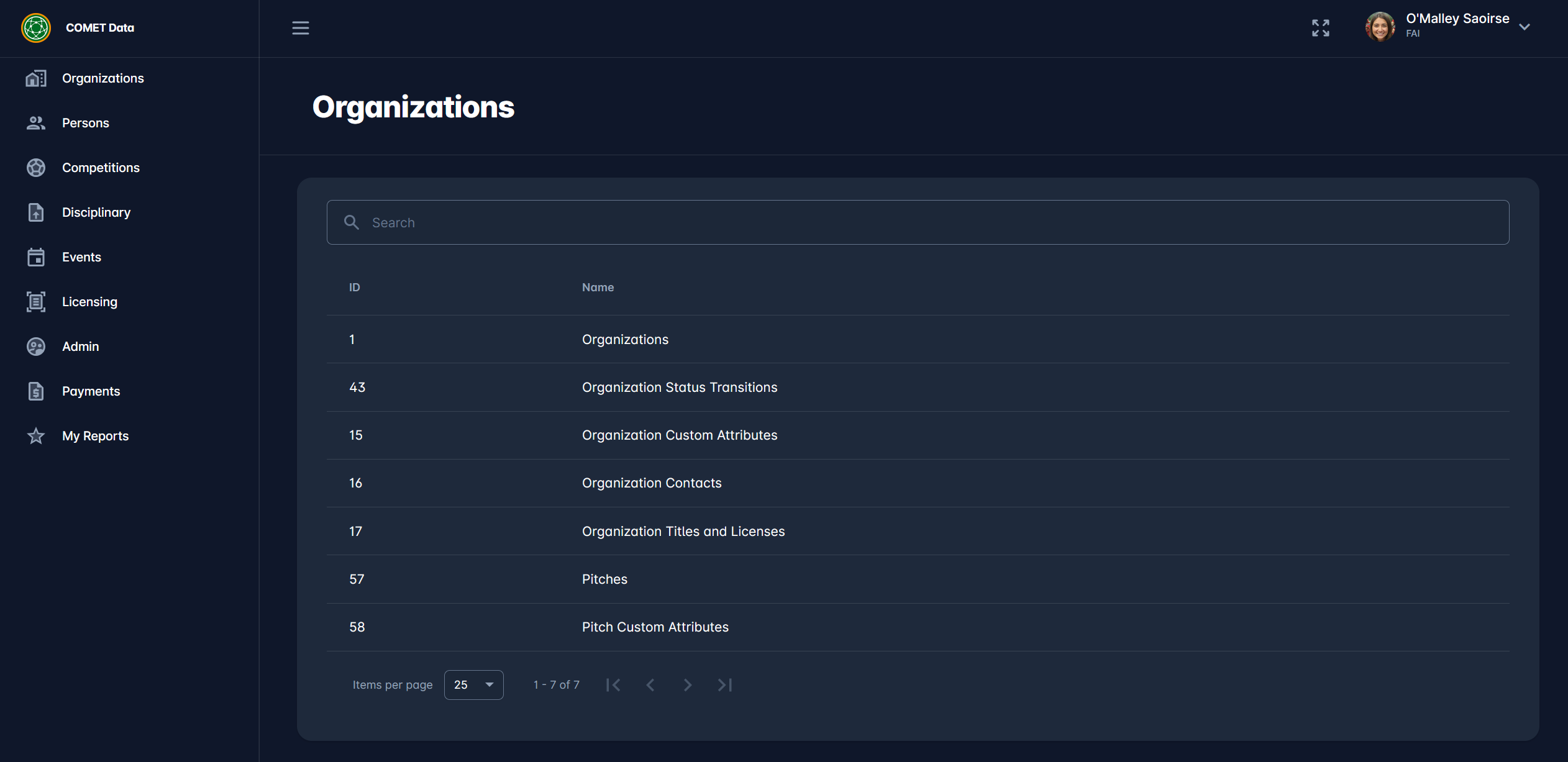Click the Disciplinary document icon

36,212
